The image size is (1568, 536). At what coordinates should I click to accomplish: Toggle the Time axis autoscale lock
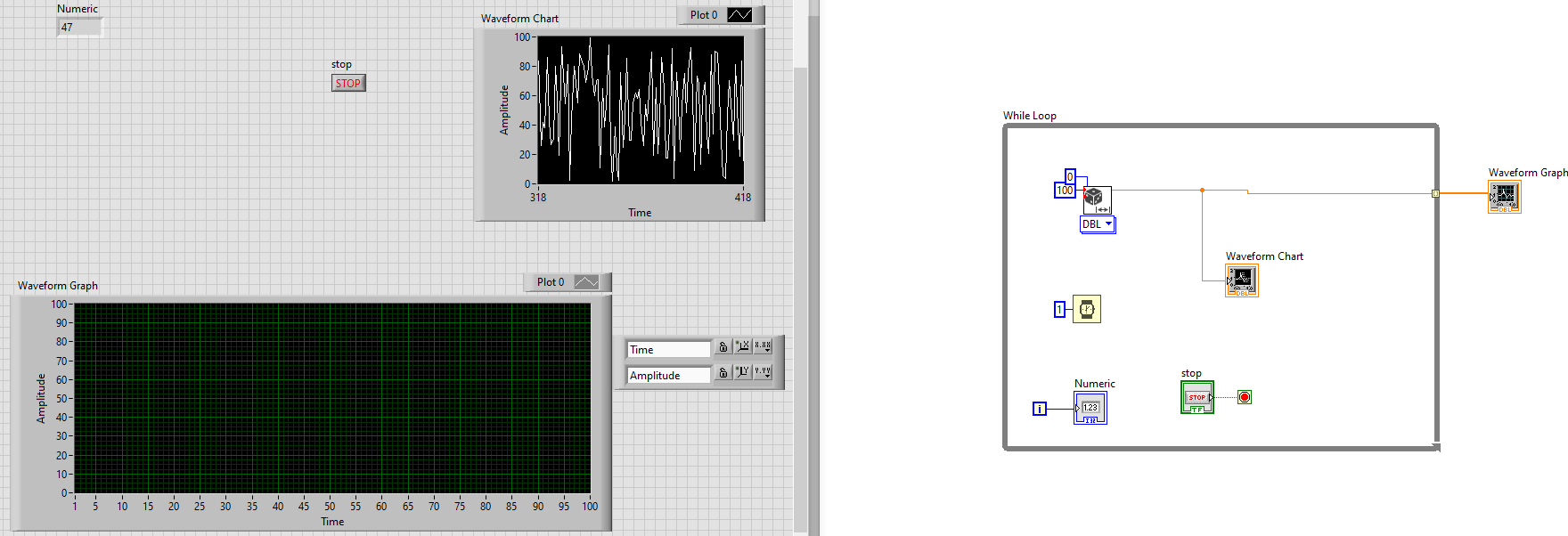click(723, 346)
